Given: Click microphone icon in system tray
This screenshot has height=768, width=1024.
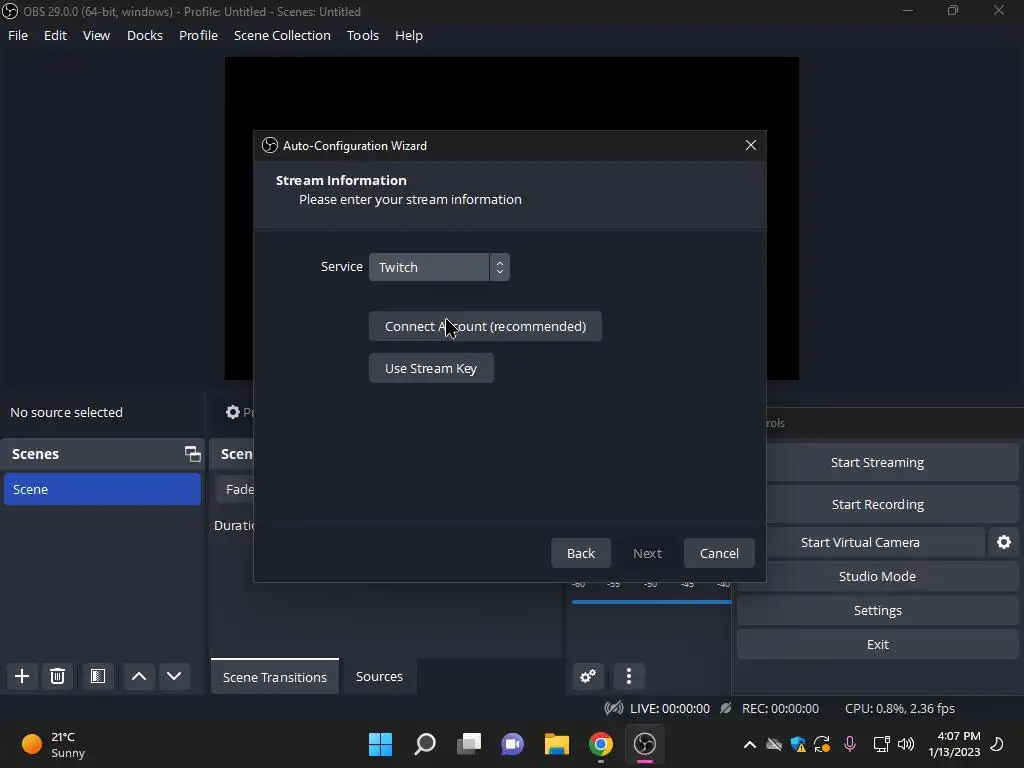Looking at the screenshot, I should (x=850, y=744).
